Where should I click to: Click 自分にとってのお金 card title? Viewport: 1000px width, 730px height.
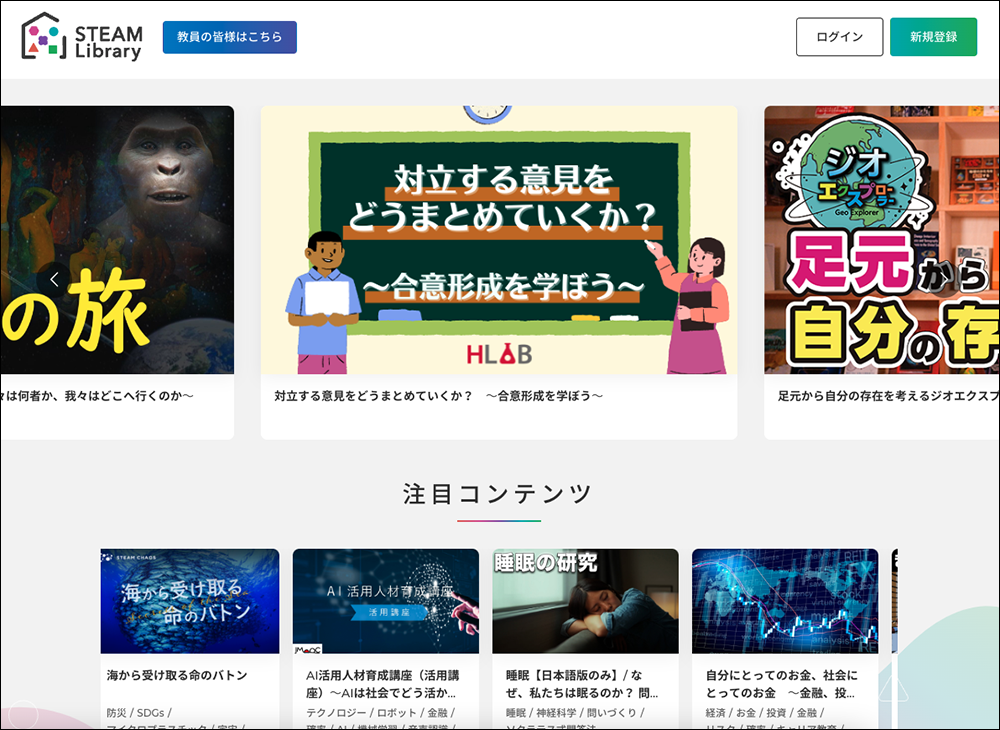pos(782,684)
